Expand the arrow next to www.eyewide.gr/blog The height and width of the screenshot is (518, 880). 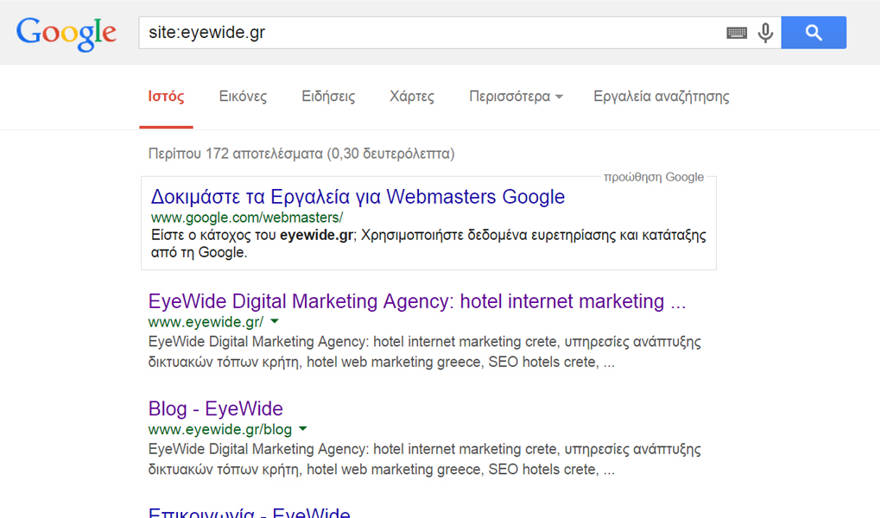[303, 429]
